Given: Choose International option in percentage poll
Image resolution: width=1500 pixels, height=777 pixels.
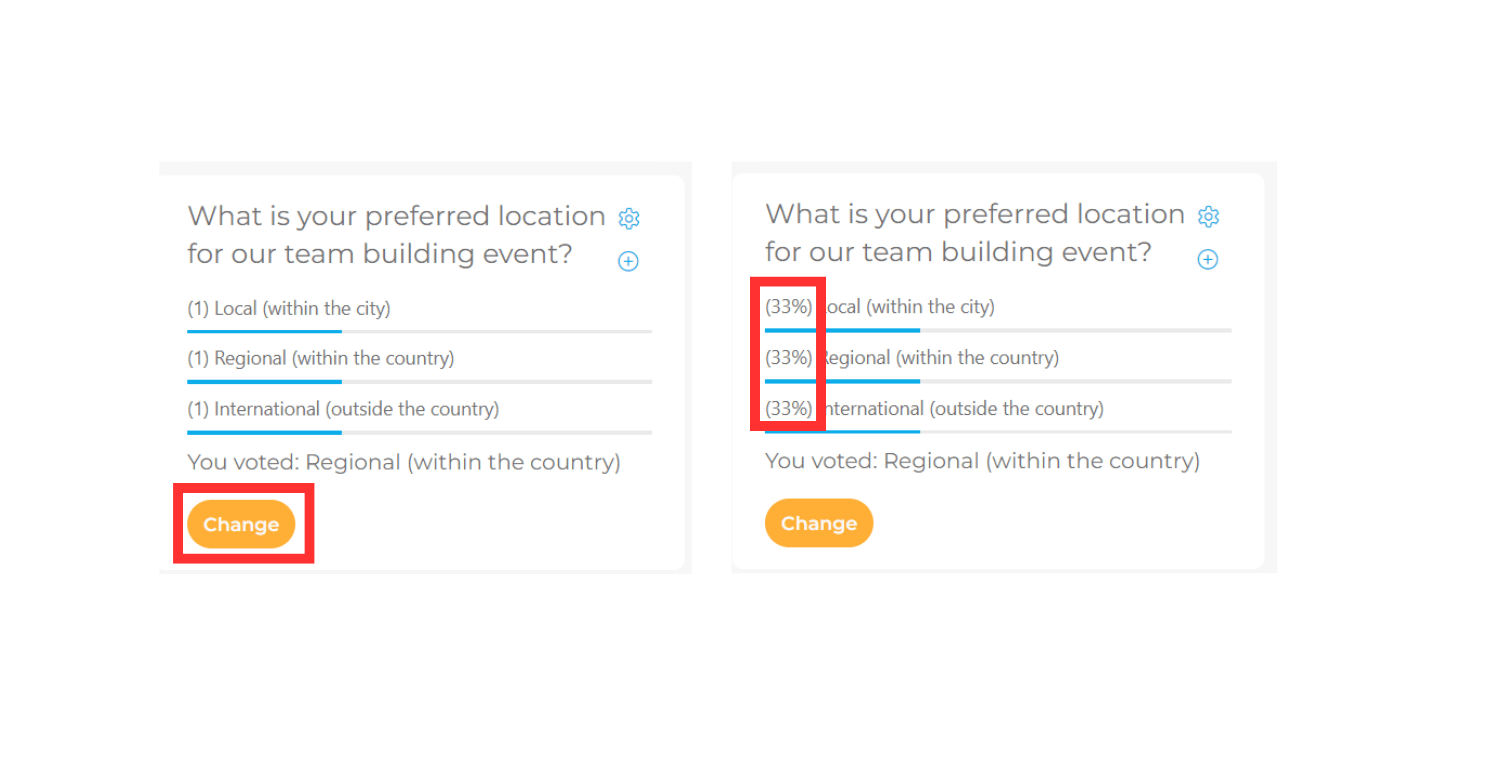Looking at the screenshot, I should point(962,408).
